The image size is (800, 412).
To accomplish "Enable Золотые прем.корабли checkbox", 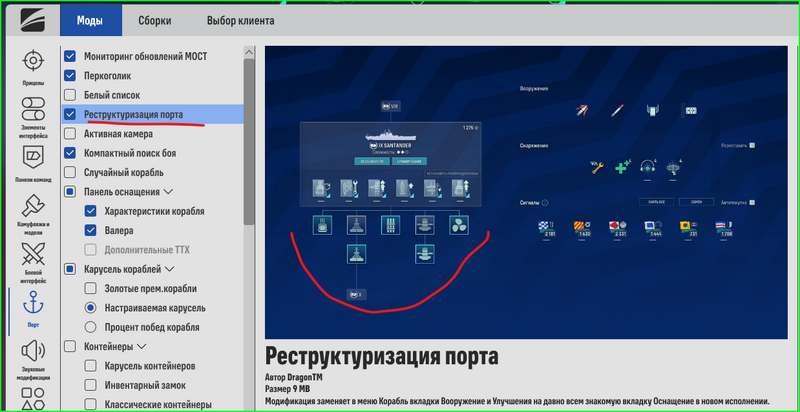I will coord(90,289).
